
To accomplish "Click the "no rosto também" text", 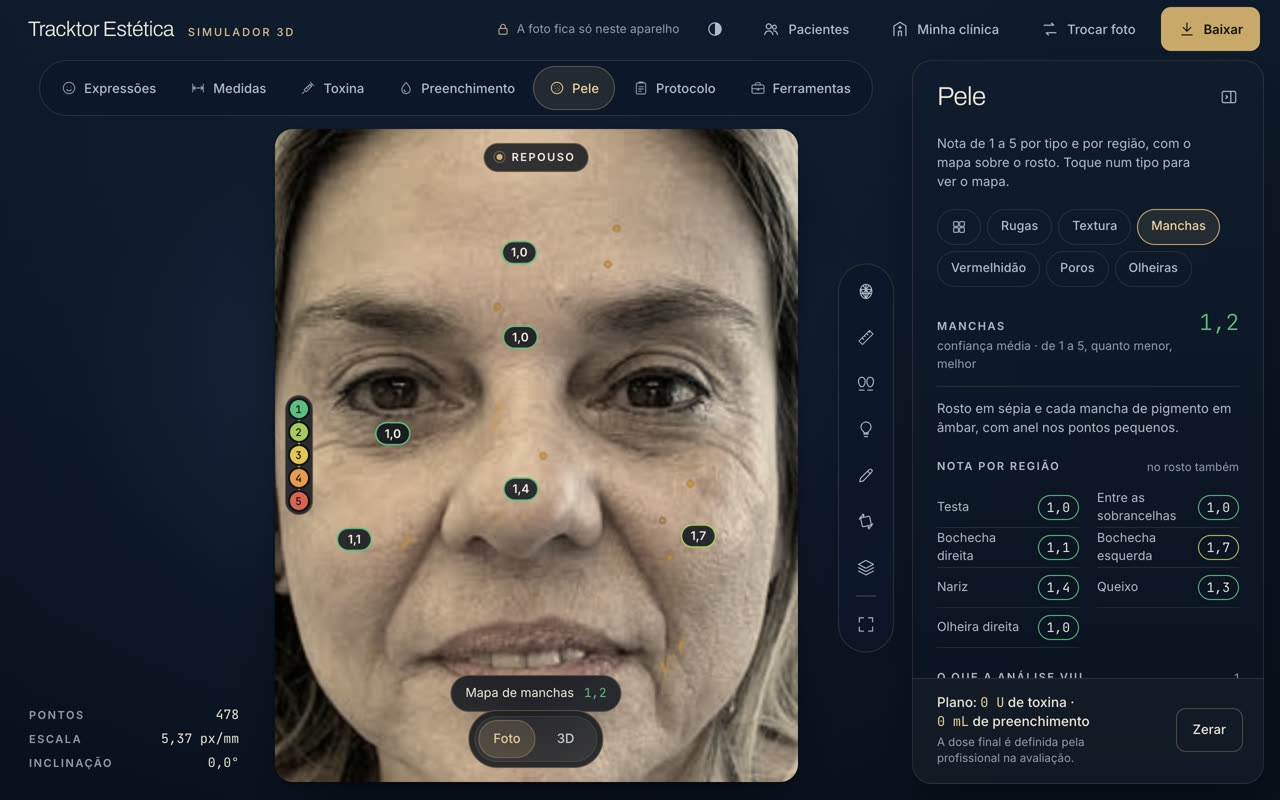I will click(1192, 467).
